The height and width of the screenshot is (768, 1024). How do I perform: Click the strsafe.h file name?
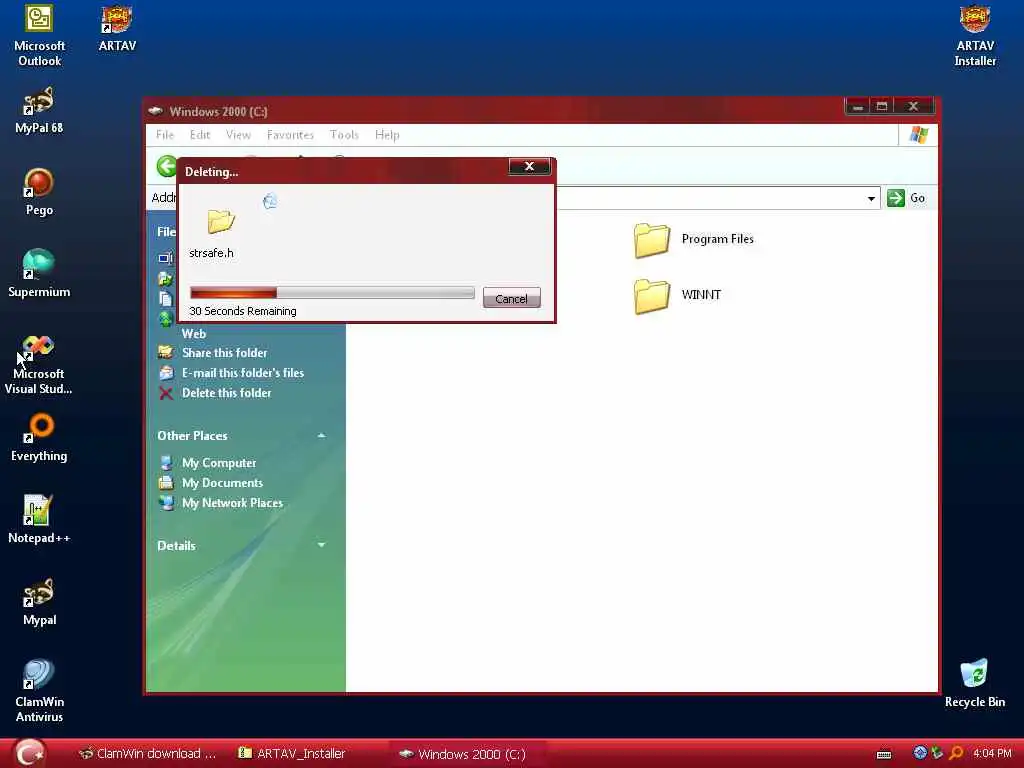[211, 253]
